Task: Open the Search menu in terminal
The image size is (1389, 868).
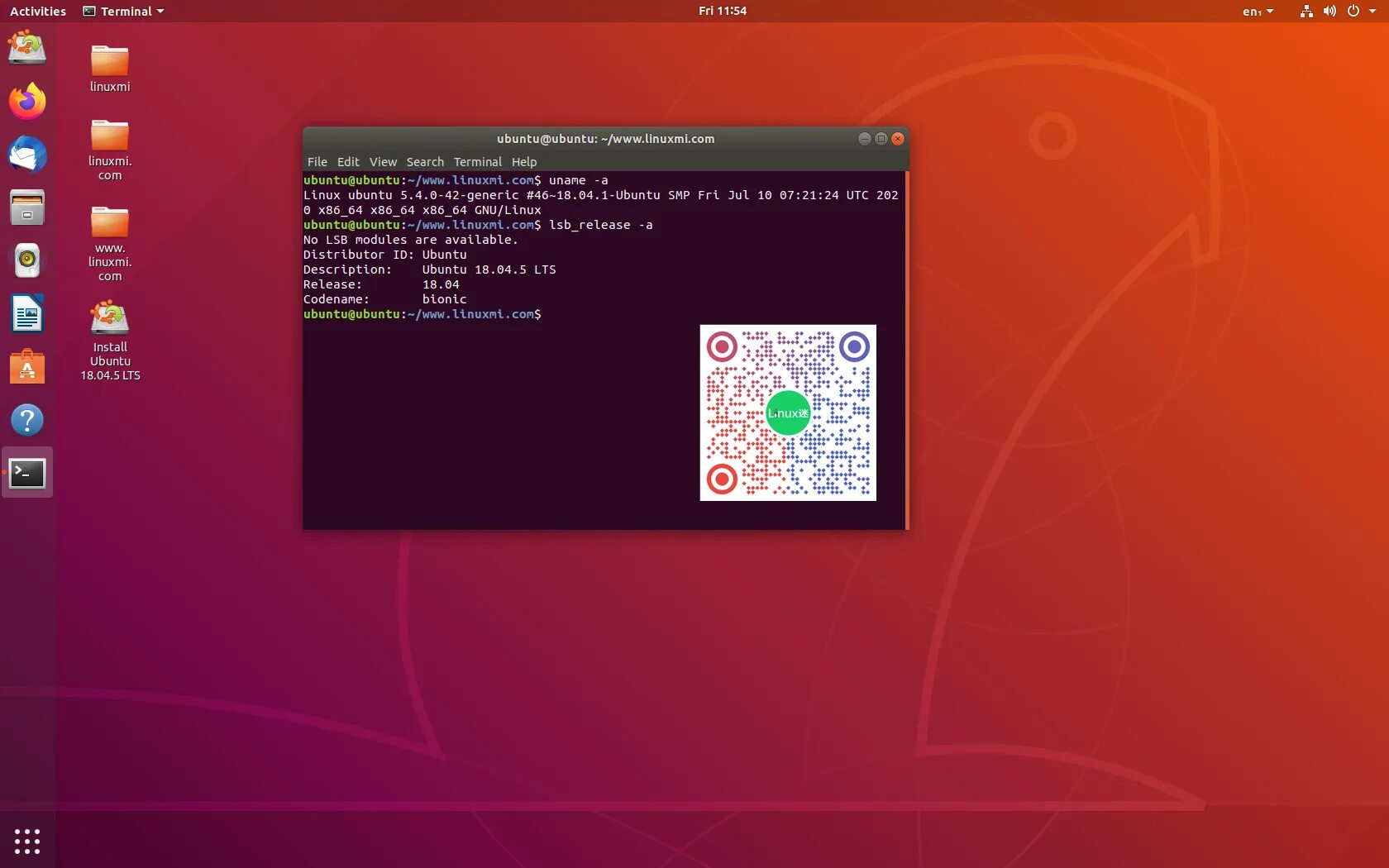Action: coord(425,162)
